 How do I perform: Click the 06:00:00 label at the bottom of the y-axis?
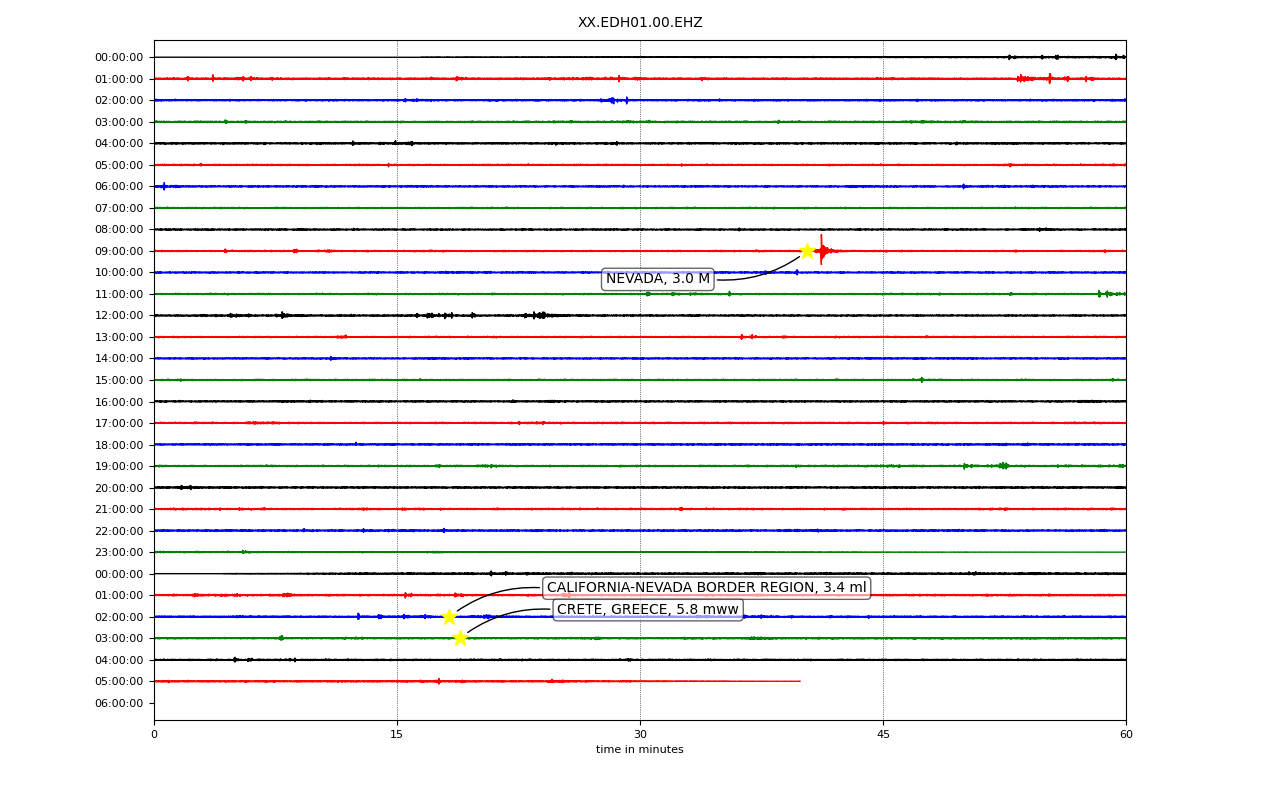[119, 703]
